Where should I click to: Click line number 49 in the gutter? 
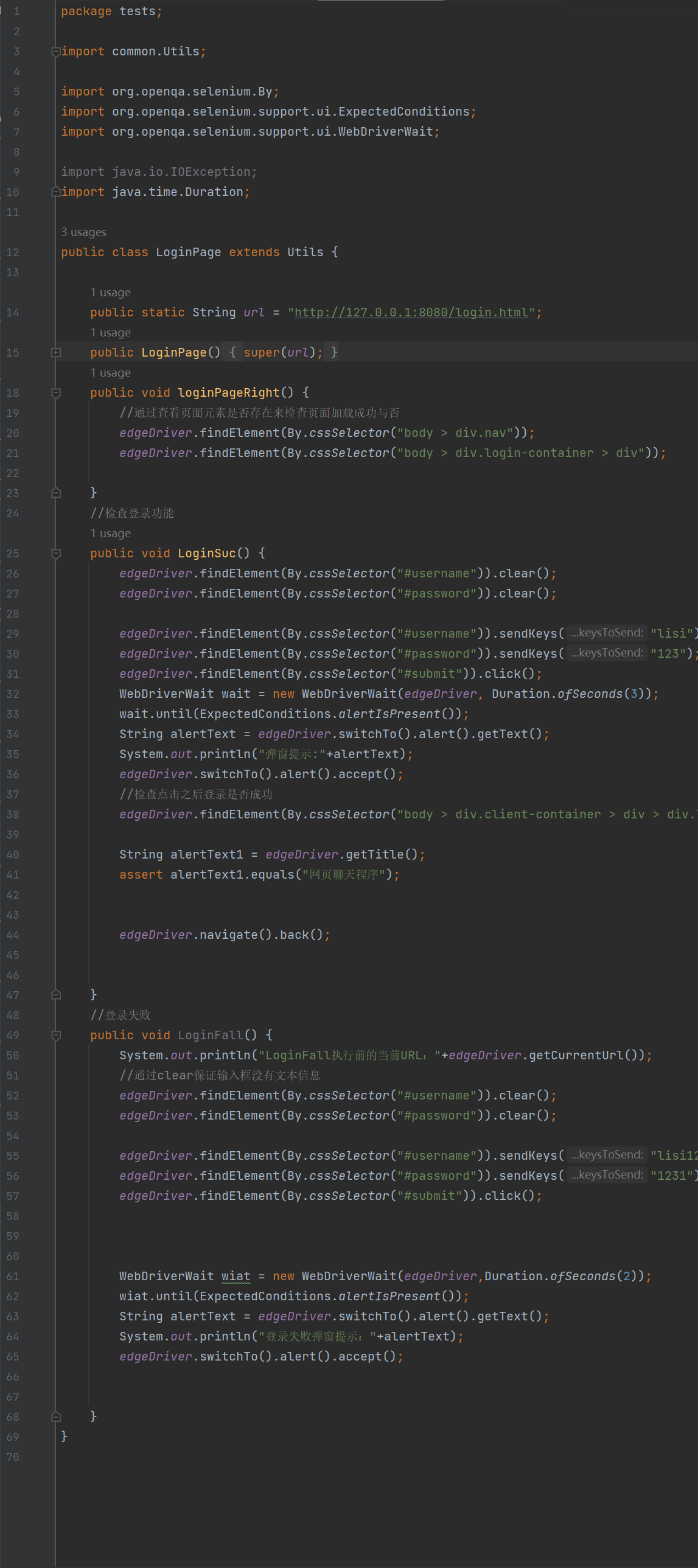(13, 1035)
